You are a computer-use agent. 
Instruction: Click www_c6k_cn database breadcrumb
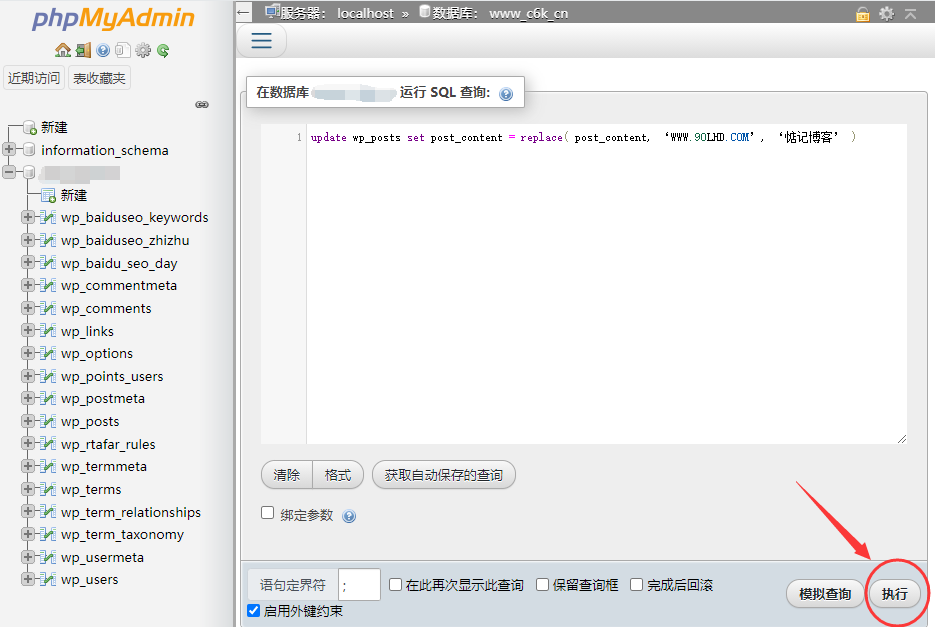click(528, 13)
